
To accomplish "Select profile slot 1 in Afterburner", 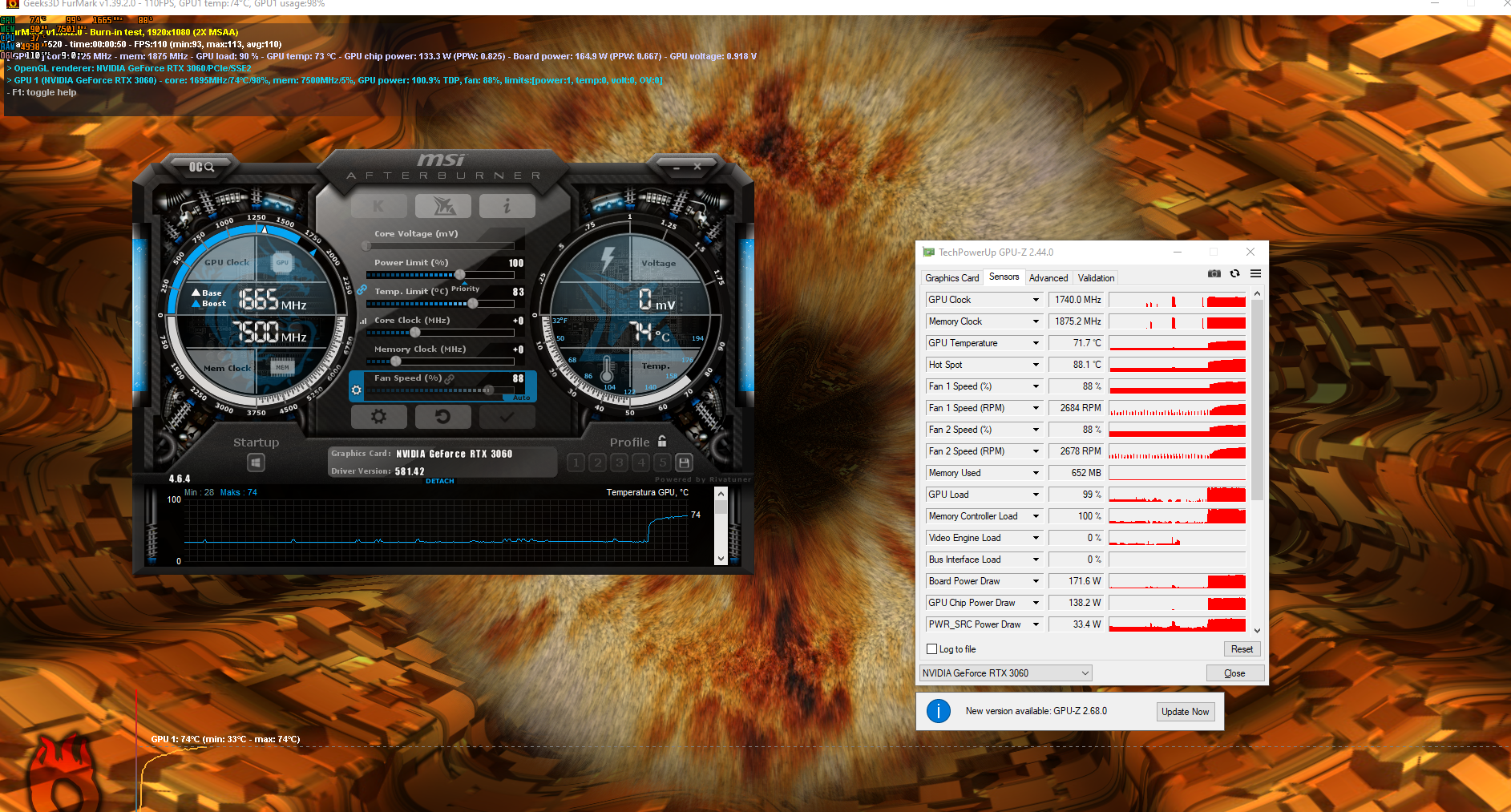I will click(576, 463).
